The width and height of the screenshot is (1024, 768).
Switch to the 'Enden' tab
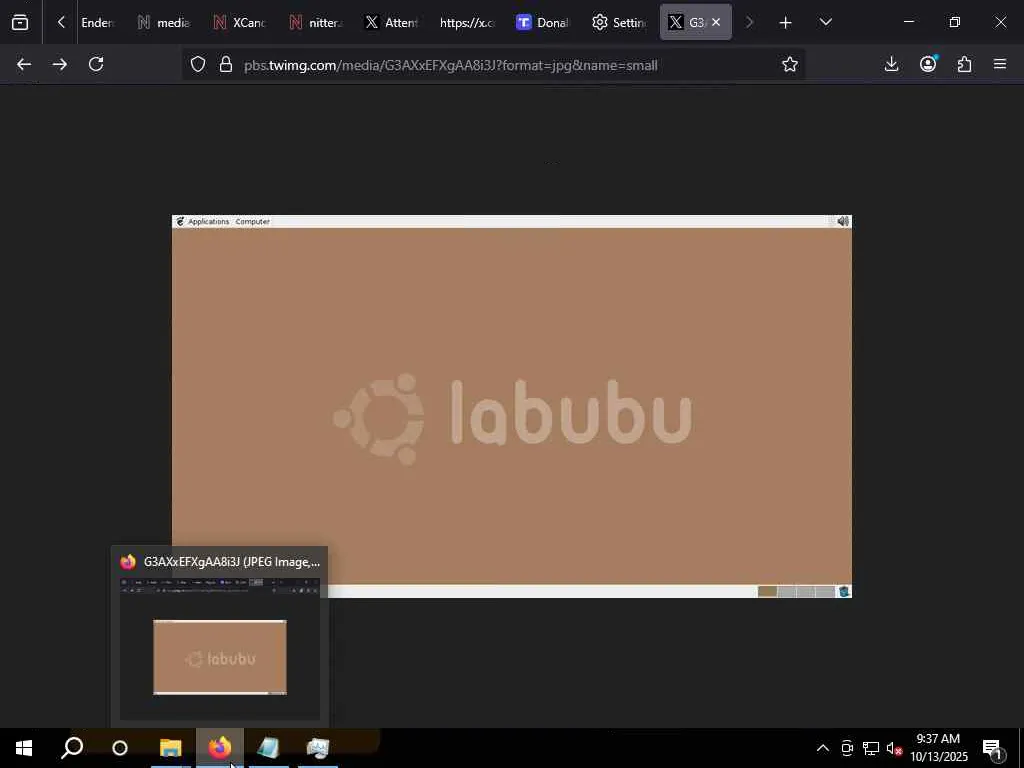click(97, 22)
